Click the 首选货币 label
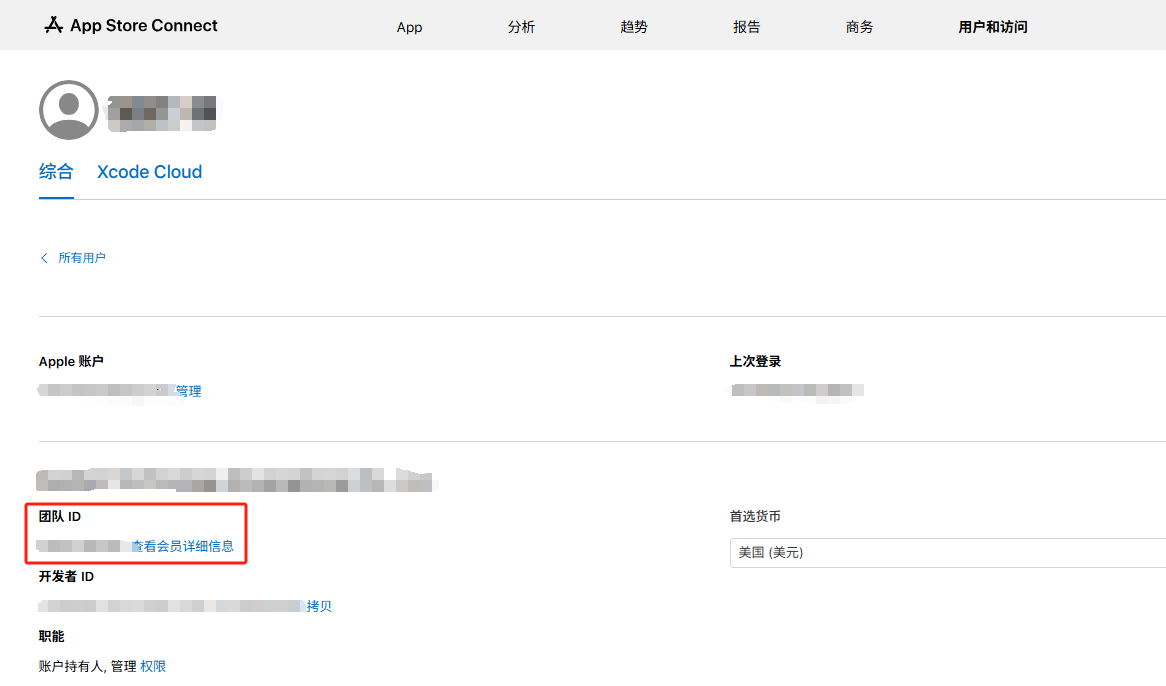This screenshot has height=686, width=1166. (756, 517)
